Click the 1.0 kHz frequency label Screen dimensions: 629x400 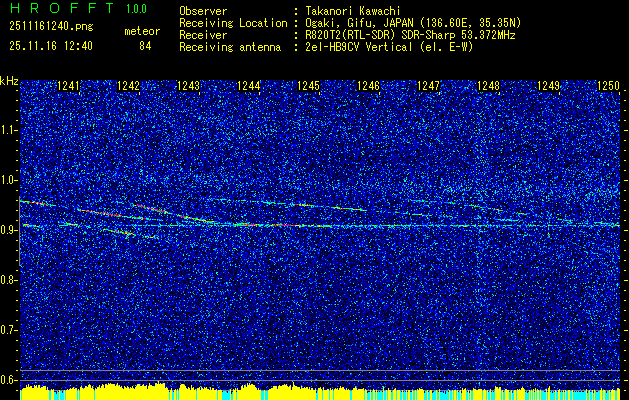[x=8, y=180]
